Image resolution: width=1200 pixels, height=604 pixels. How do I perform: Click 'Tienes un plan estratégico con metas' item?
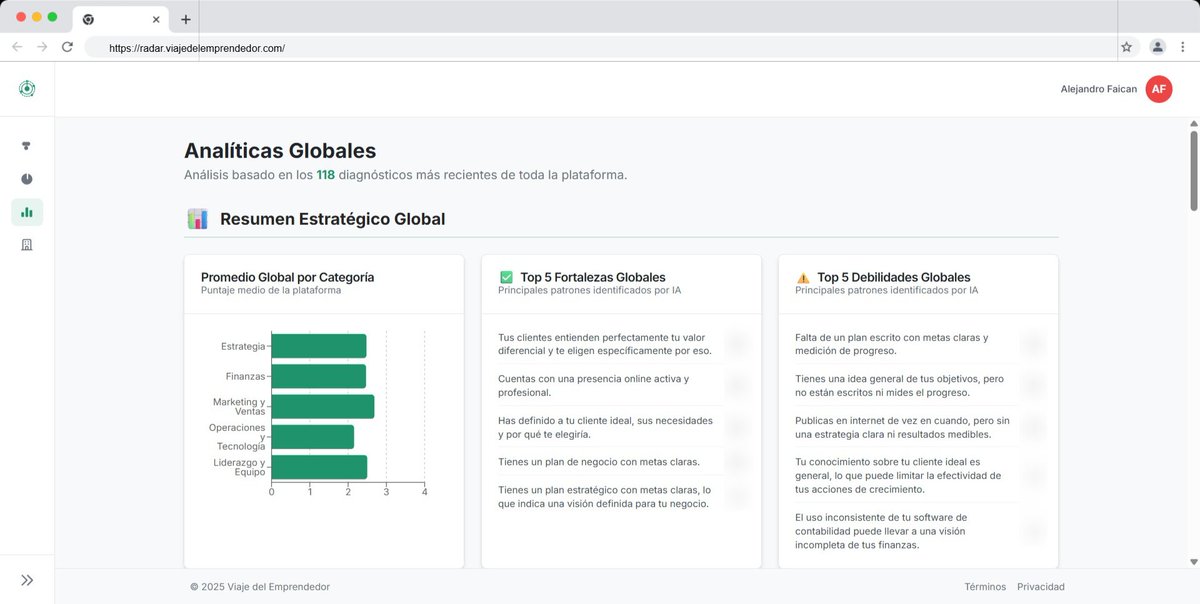tap(604, 496)
